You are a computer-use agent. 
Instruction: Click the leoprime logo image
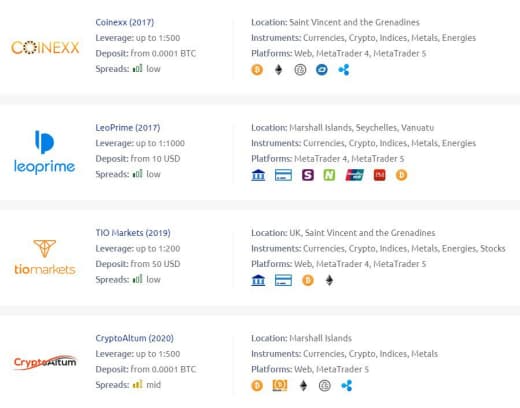pos(44,152)
